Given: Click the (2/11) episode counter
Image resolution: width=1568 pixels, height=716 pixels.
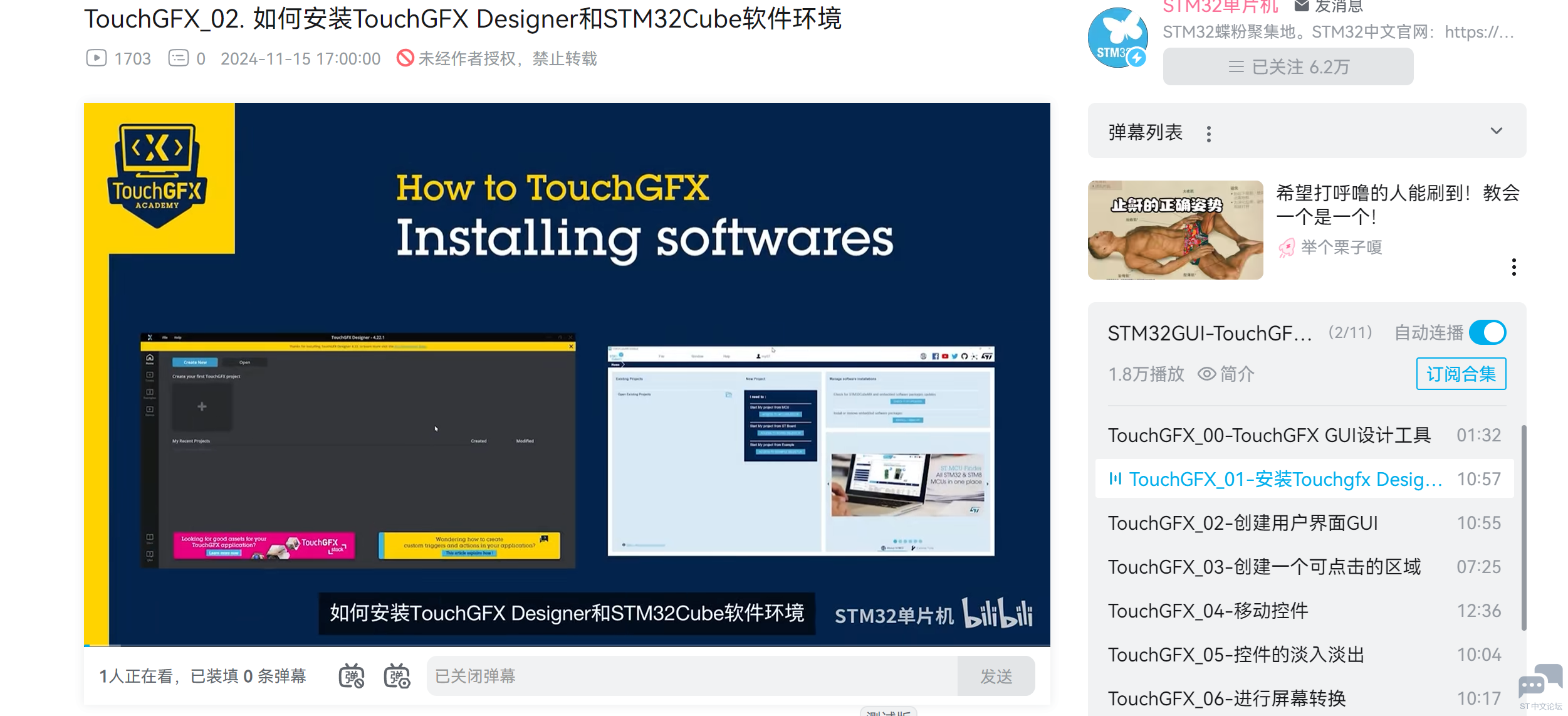Looking at the screenshot, I should pos(1350,332).
